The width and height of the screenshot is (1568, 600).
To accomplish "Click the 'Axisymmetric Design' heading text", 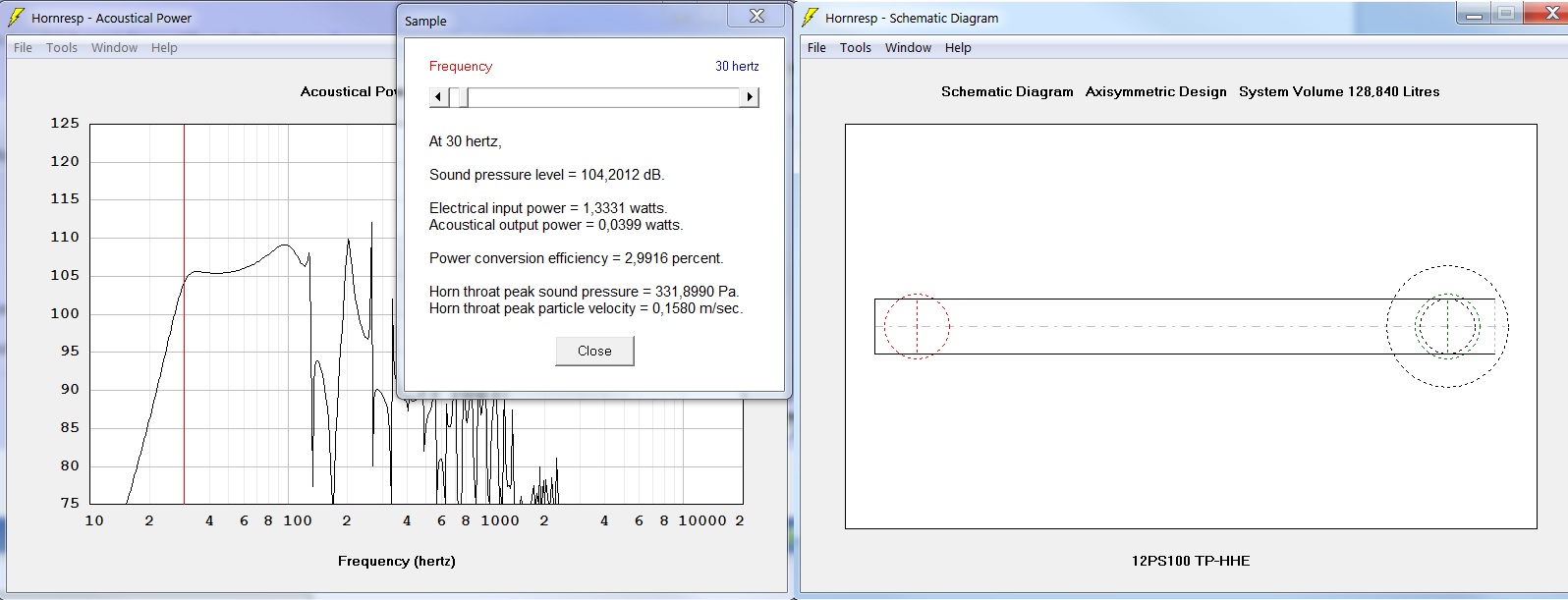I will pos(1155,91).
